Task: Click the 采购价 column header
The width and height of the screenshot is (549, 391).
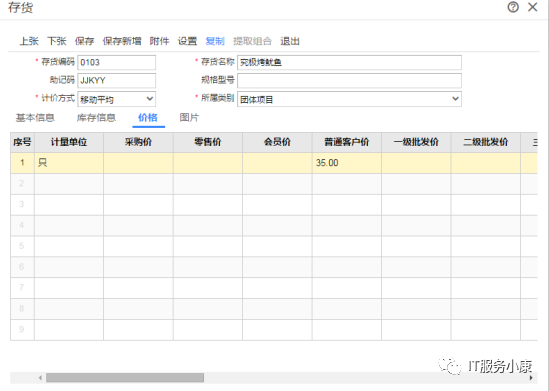Action: tap(138, 142)
